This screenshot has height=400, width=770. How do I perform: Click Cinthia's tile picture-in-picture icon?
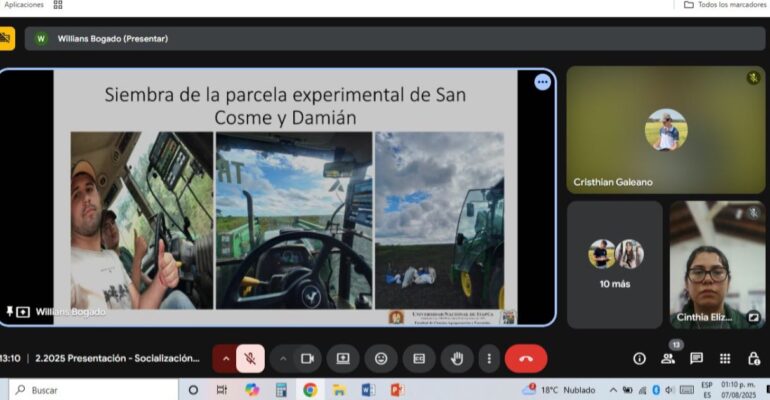pos(754,317)
